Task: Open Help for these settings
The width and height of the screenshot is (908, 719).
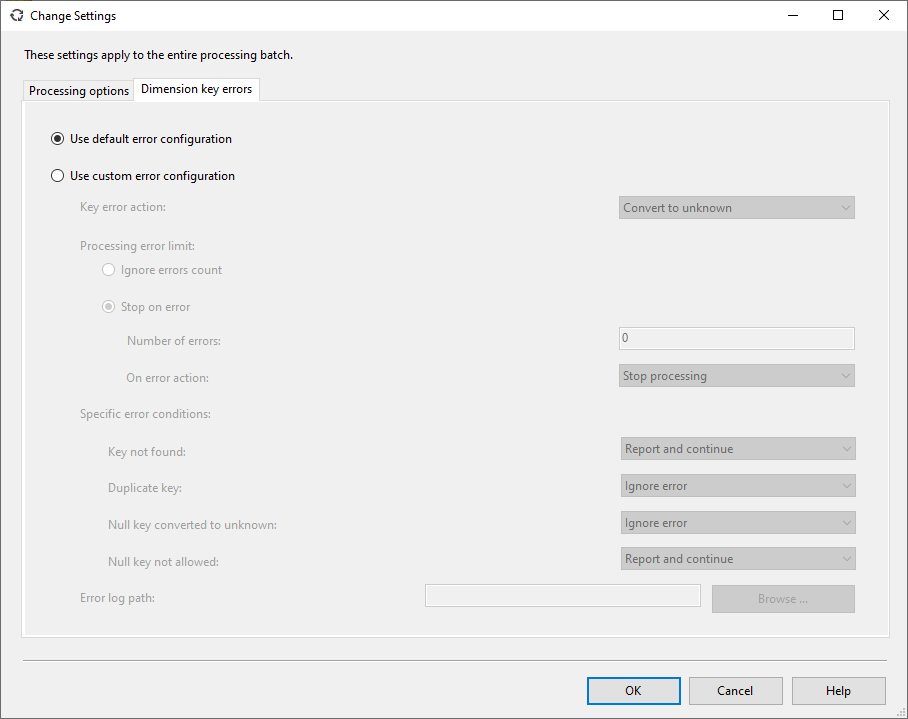Action: click(x=838, y=691)
